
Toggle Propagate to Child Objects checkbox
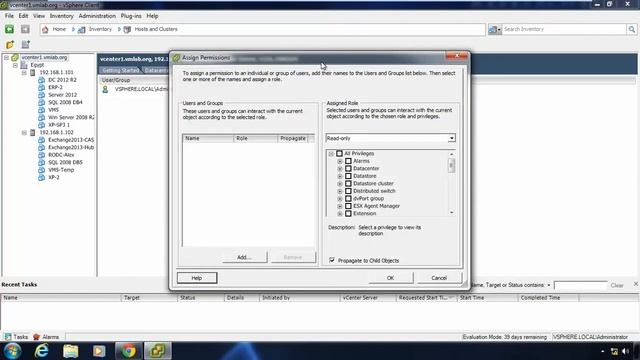coord(332,260)
